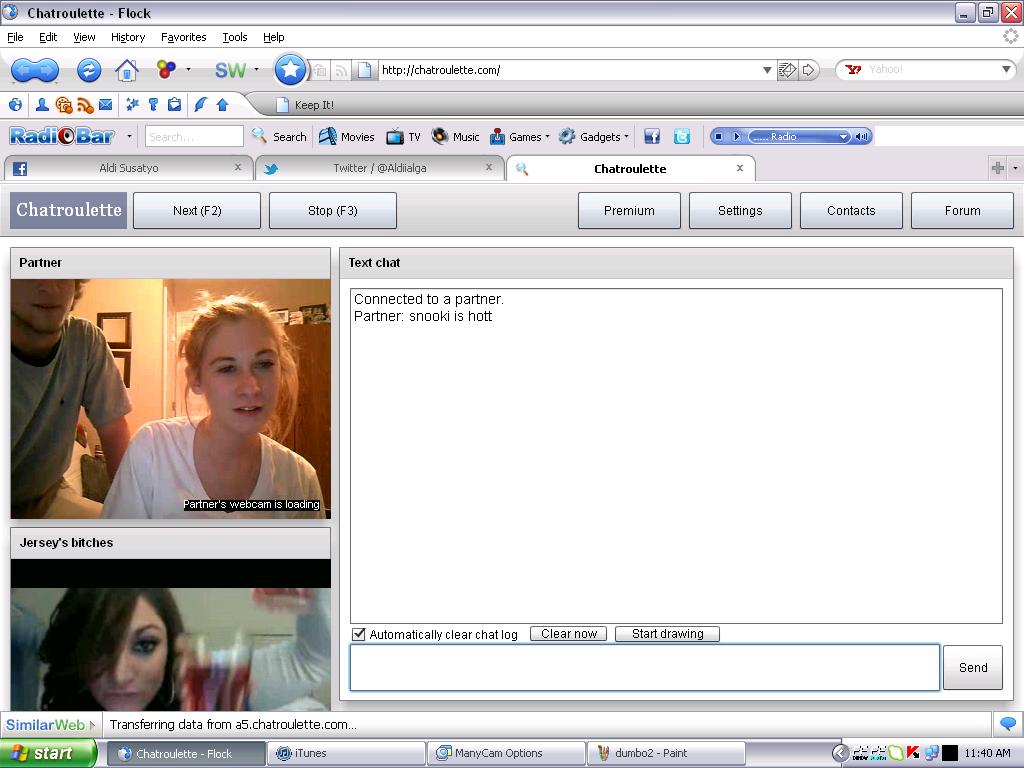The width and height of the screenshot is (1024, 768).
Task: Open the Tools menu
Action: 234,37
